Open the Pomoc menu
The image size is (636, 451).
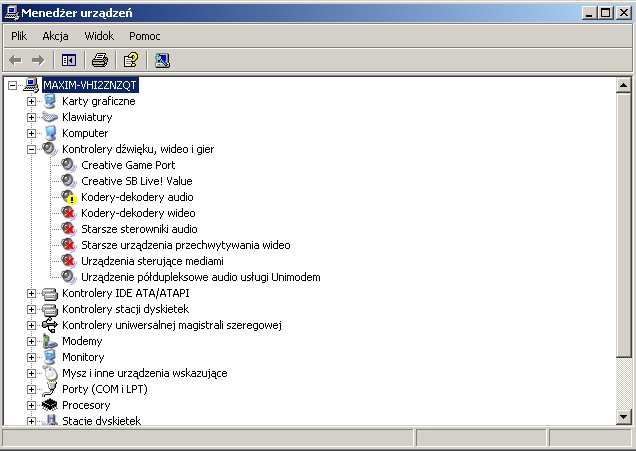coord(145,36)
